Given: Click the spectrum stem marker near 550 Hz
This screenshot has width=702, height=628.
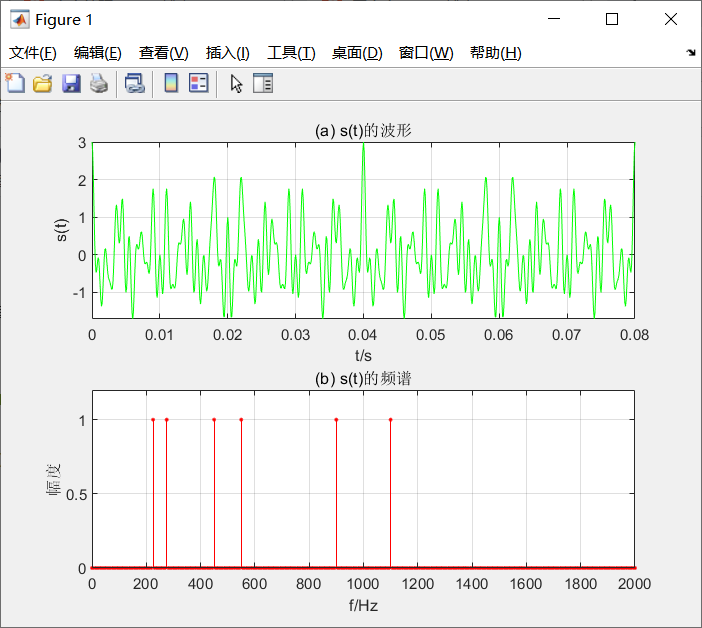Looking at the screenshot, I should (x=241, y=420).
